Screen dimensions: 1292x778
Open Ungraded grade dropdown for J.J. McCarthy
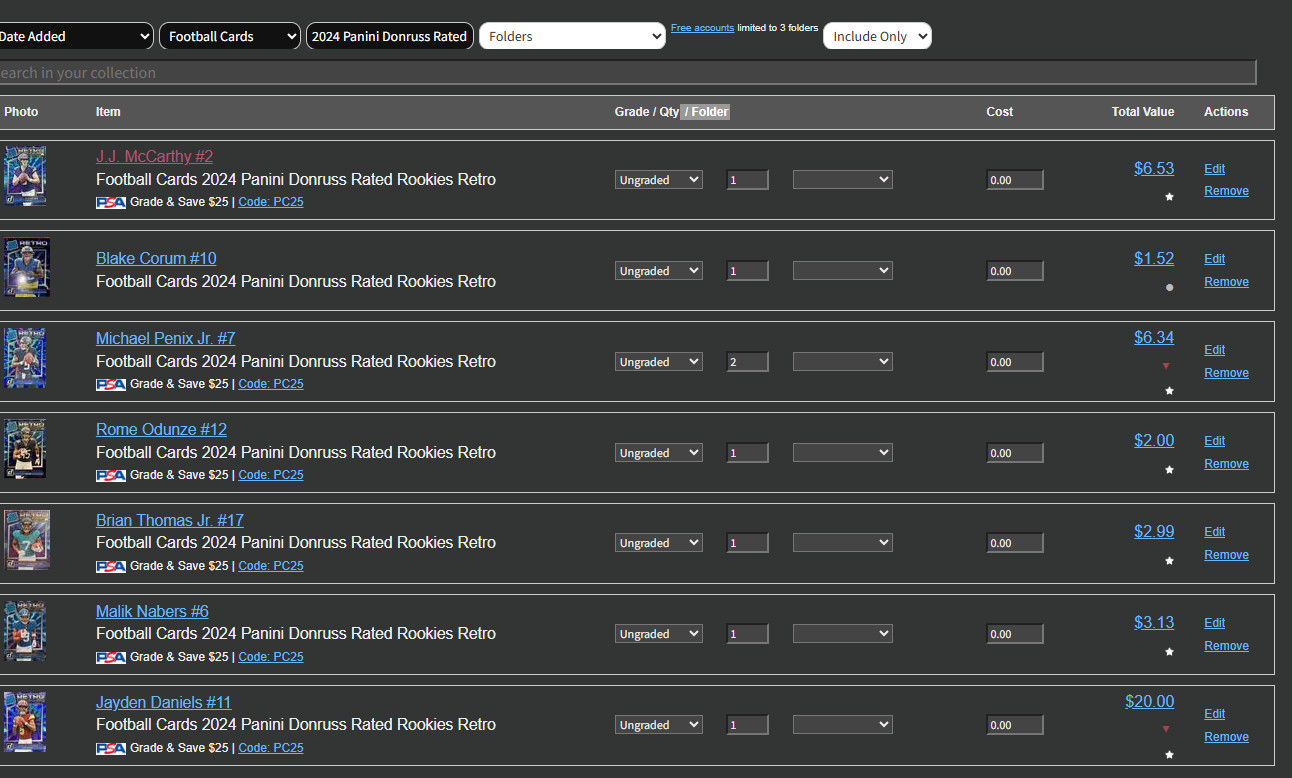tap(659, 180)
